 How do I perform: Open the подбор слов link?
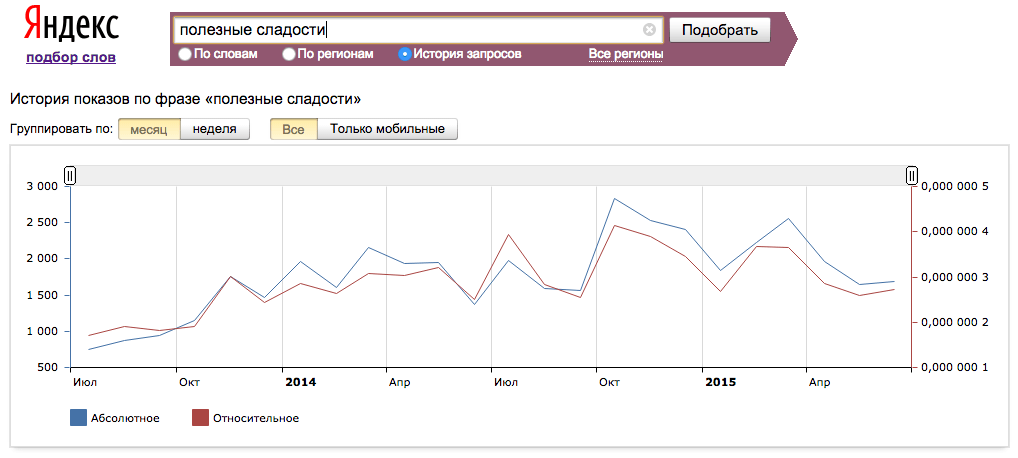click(71, 57)
